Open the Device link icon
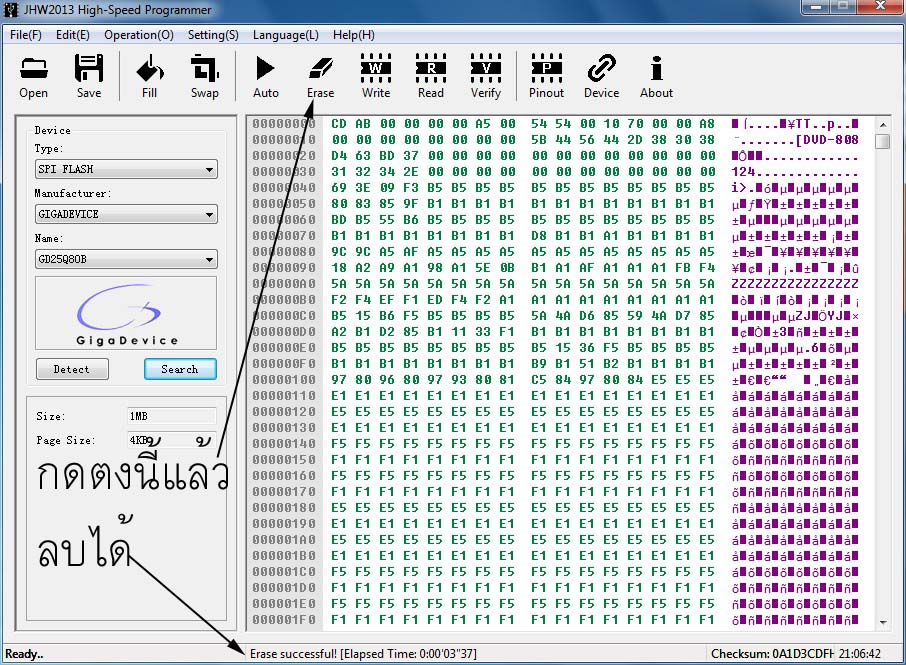Image resolution: width=906 pixels, height=665 pixels. click(601, 76)
